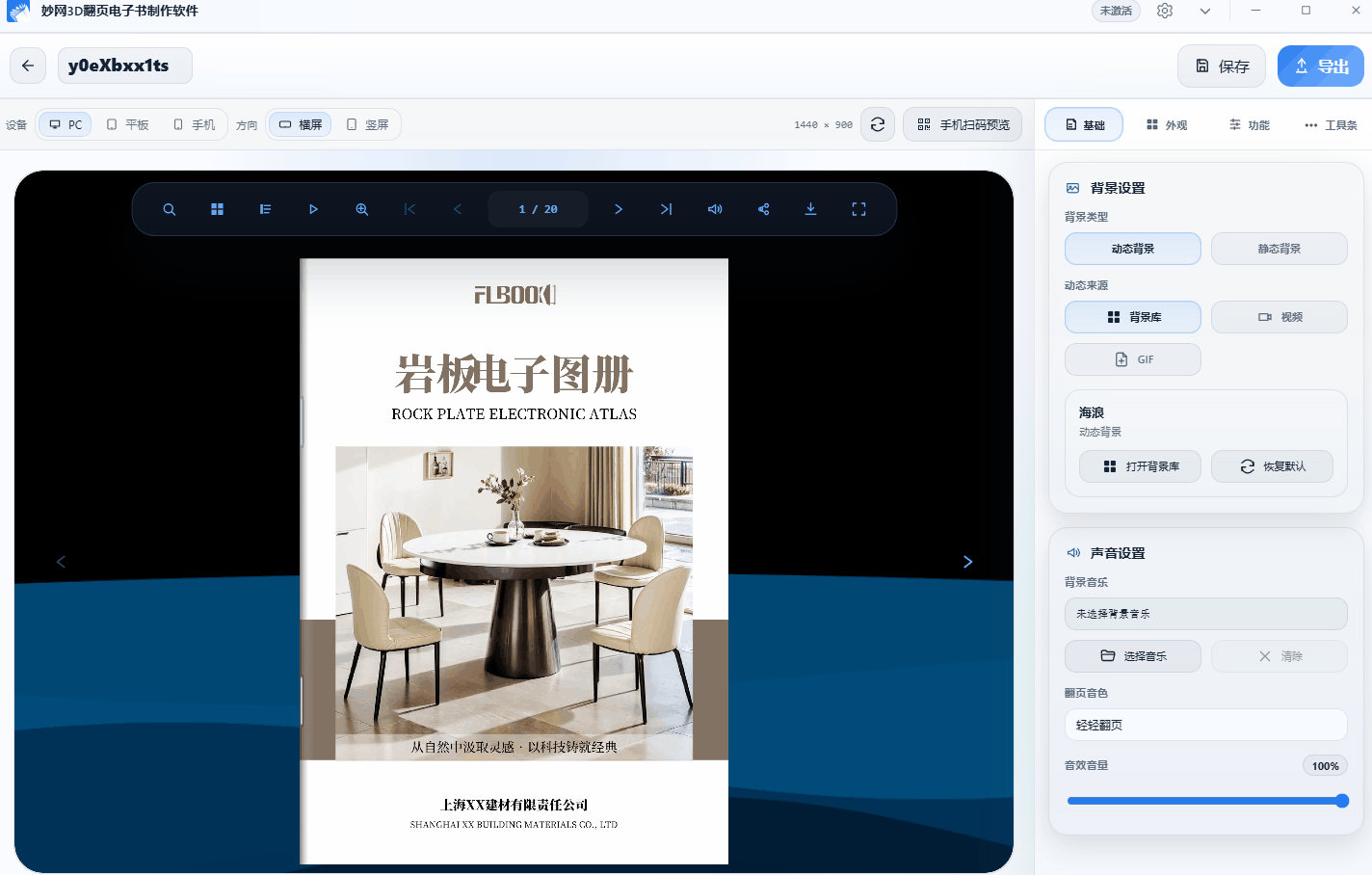Viewport: 1372px width, 875px height.
Task: Jump to the last page
Action: (x=667, y=209)
